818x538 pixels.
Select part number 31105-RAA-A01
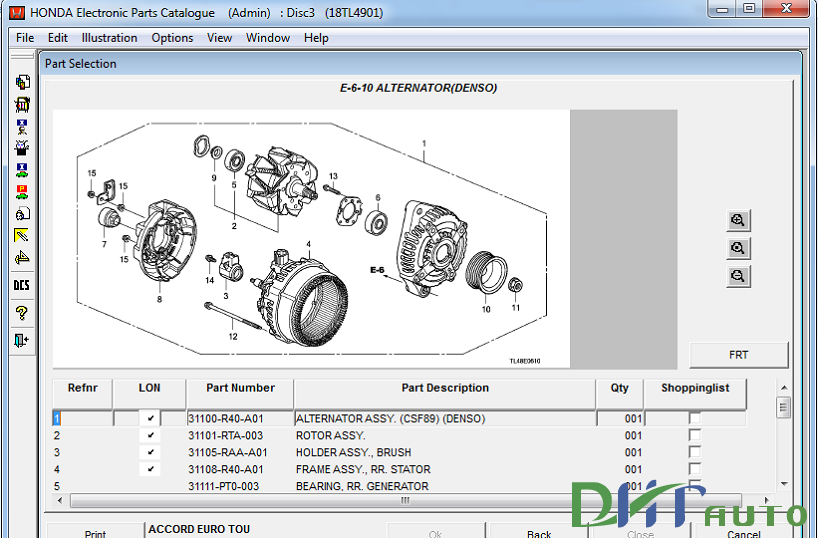pyautogui.click(x=227, y=452)
